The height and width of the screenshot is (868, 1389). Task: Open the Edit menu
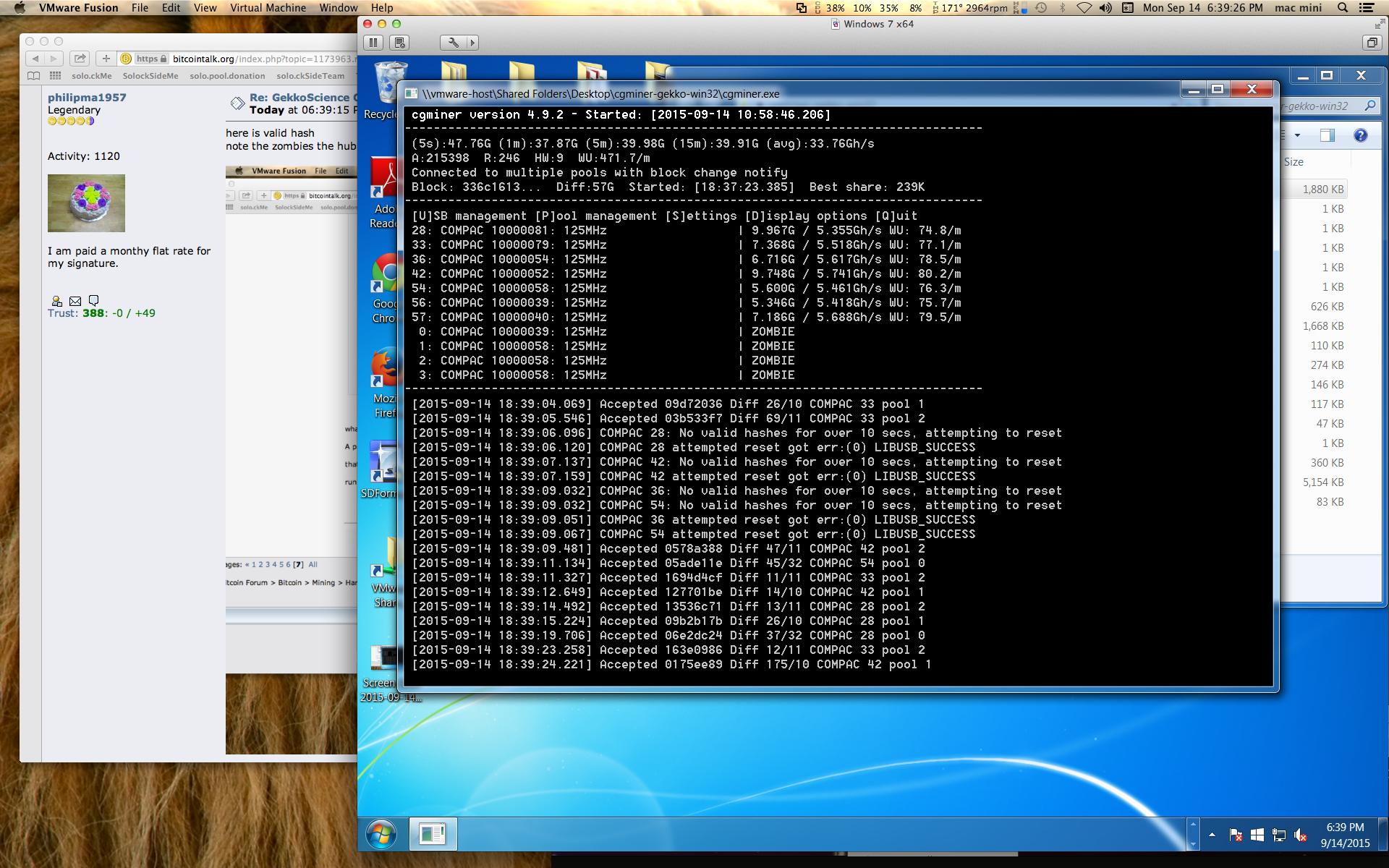171,8
